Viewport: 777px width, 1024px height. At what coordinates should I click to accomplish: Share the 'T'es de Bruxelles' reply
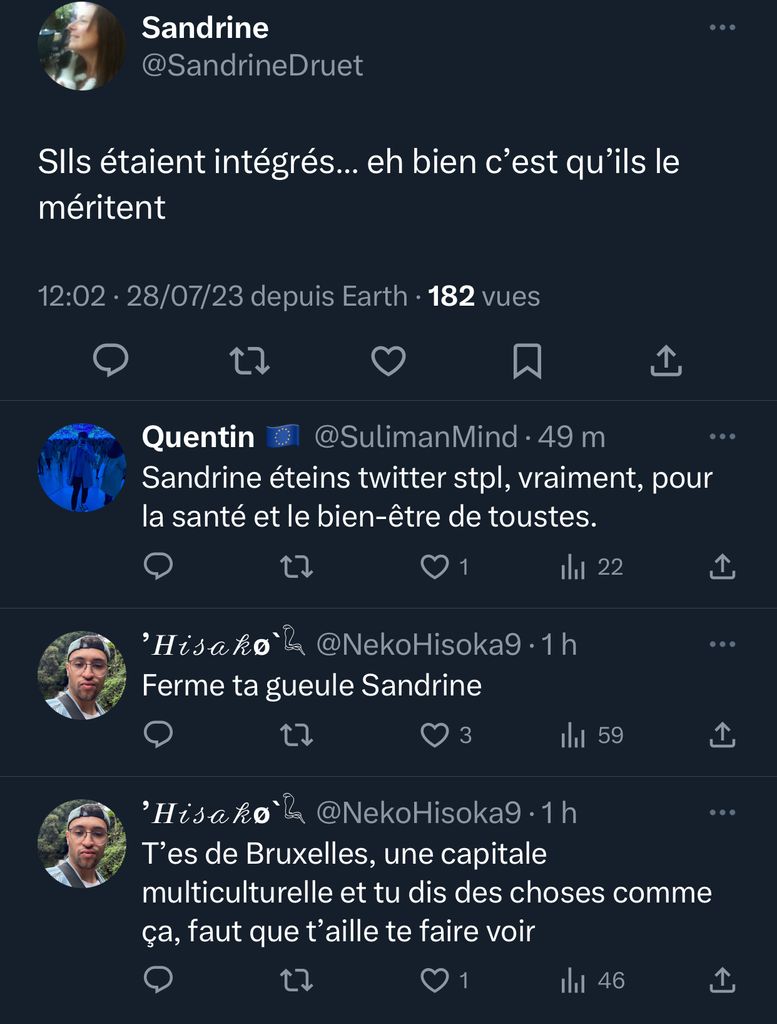722,981
